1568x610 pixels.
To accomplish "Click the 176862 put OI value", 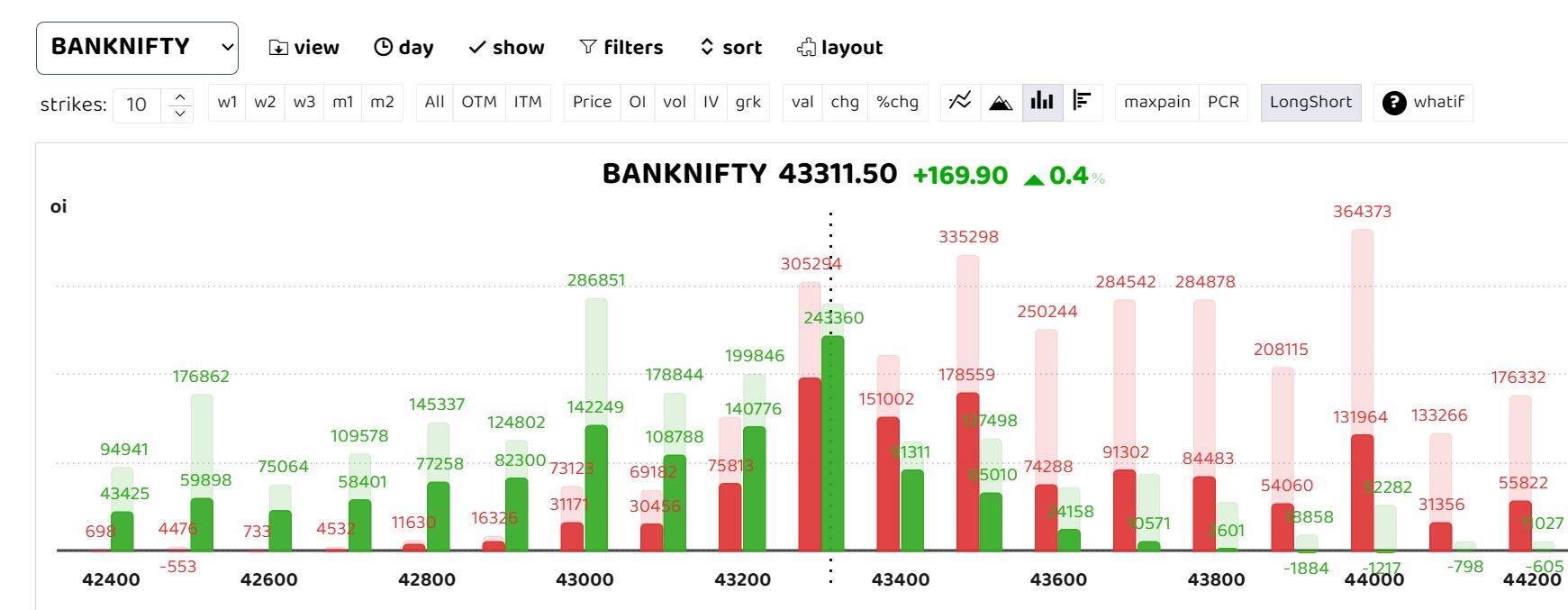I will (201, 377).
